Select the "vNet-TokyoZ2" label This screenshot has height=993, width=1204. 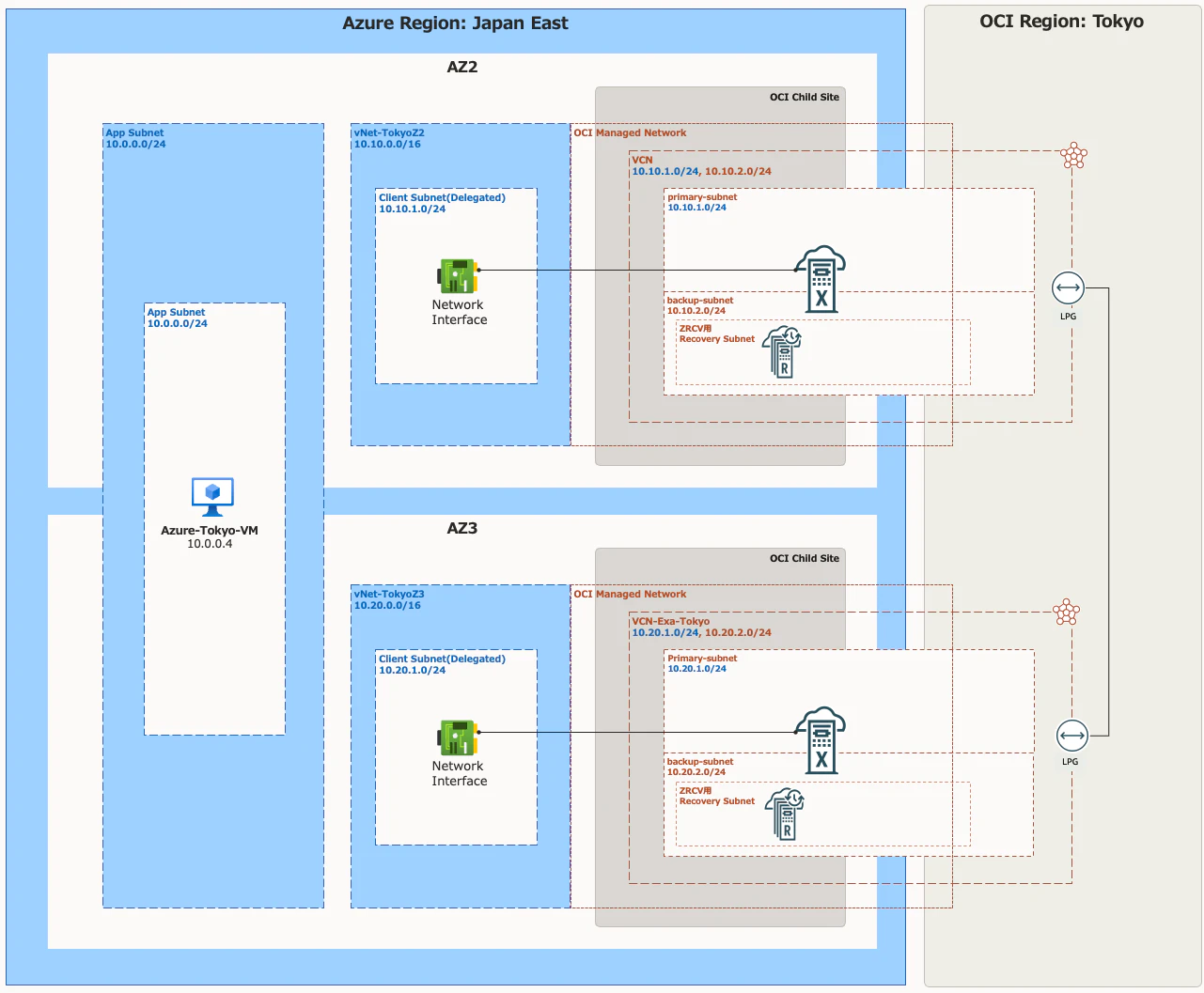point(389,133)
